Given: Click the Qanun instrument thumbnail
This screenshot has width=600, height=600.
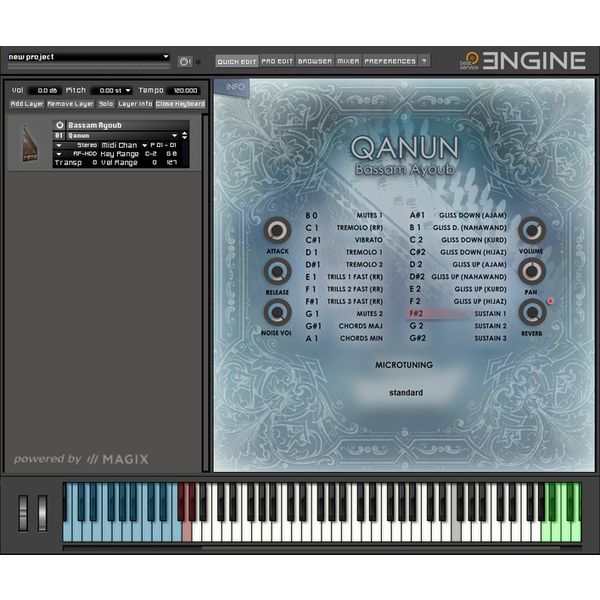Looking at the screenshot, I should point(27,143).
